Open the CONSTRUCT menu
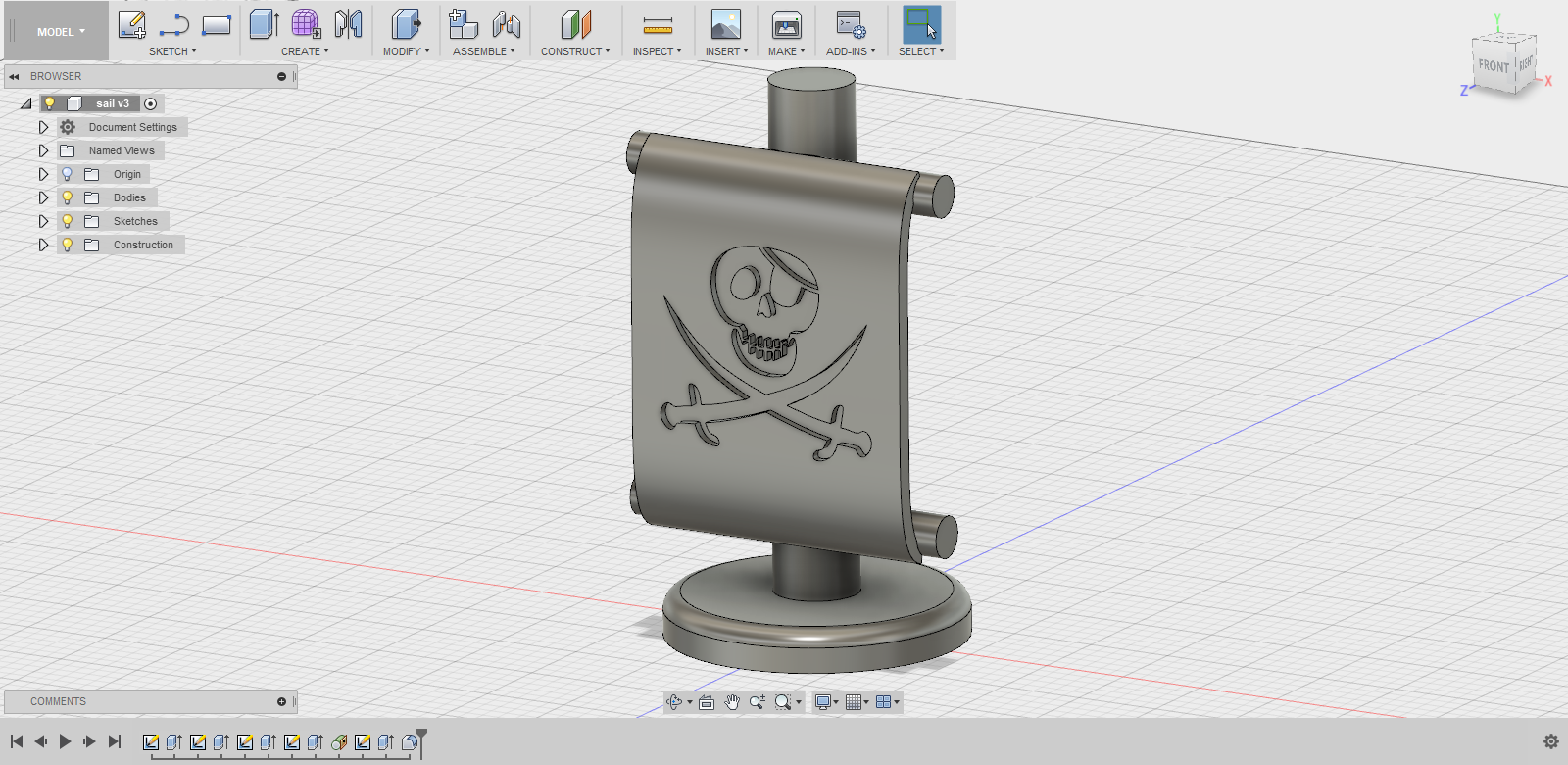Viewport: 1568px width, 765px height. click(575, 52)
